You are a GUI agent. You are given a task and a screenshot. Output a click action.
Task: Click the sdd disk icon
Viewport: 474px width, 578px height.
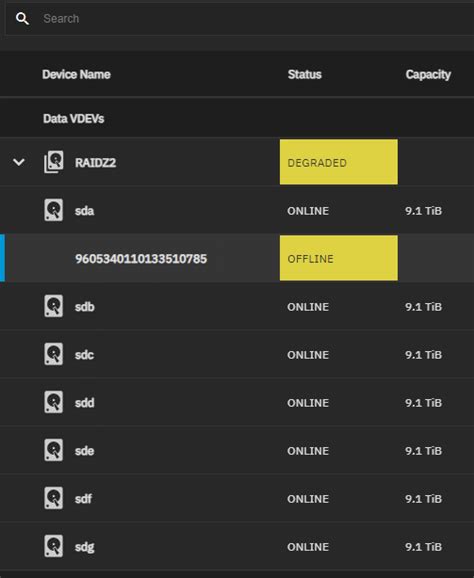(x=54, y=402)
